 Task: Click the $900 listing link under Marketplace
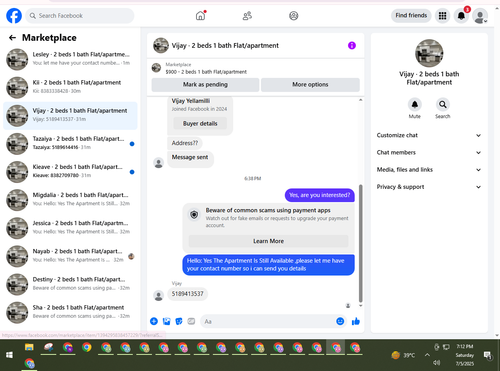pos(206,72)
